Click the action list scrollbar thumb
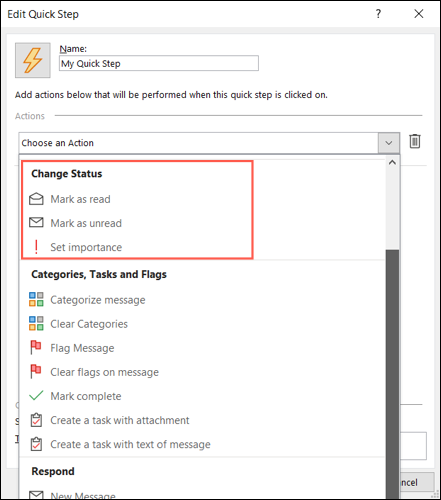The image size is (441, 500). pos(392,373)
